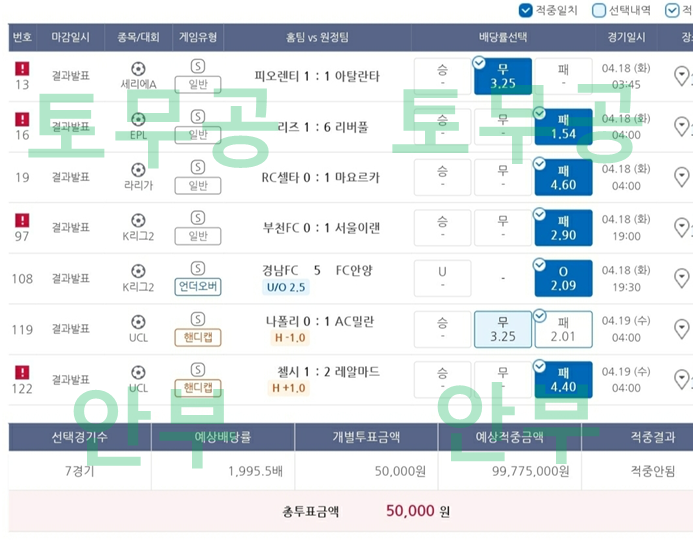The height and width of the screenshot is (541, 693).
Task: Toggle the 무 3.25 selection for 피오렌티나 match
Action: [x=502, y=76]
